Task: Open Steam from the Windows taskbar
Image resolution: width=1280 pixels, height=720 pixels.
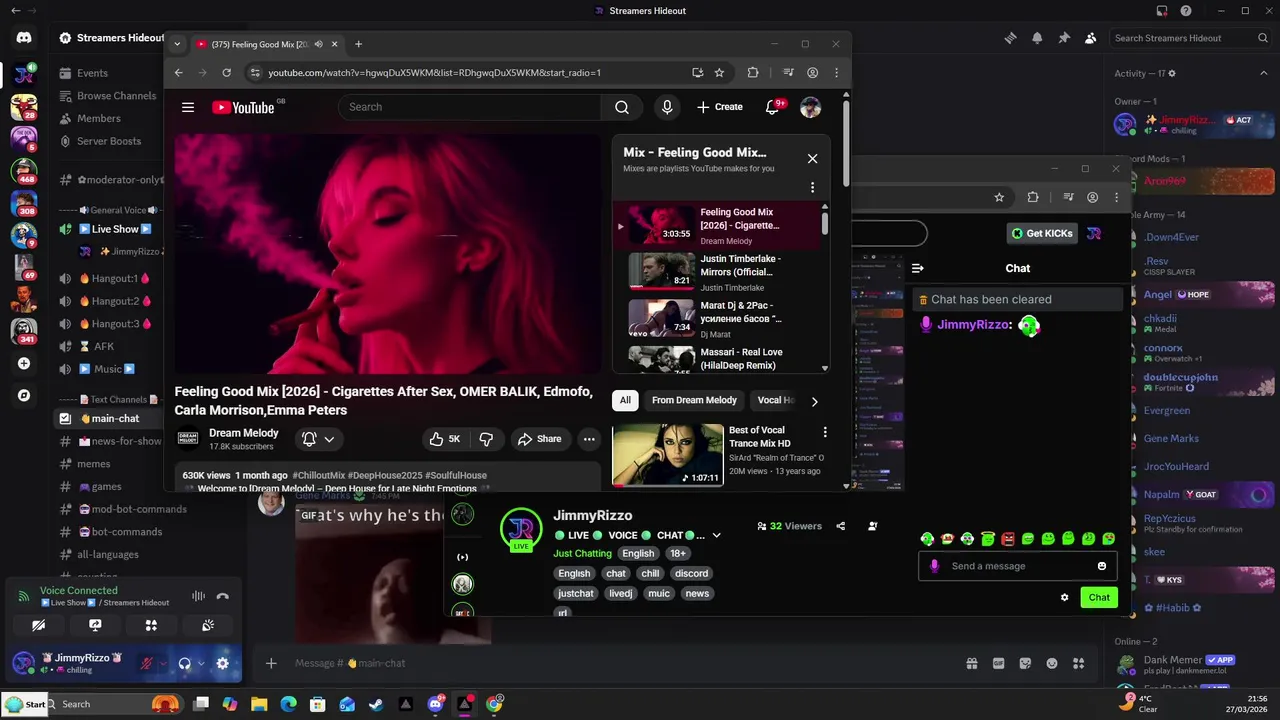Action: coord(376,704)
